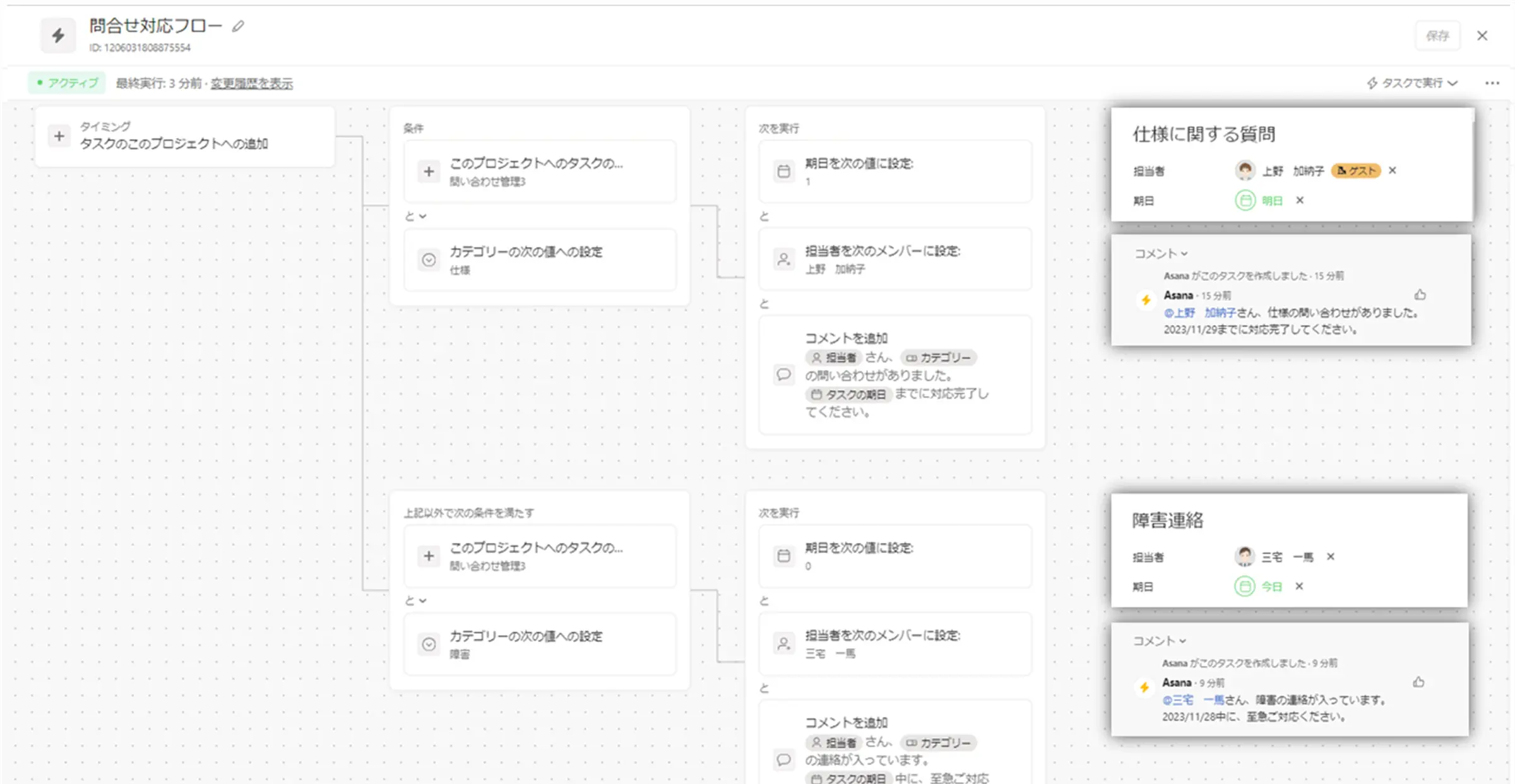Click the plus icon of the upper 問い合わせ管理3 condition
Screen dimensions: 1515x784
429,171
